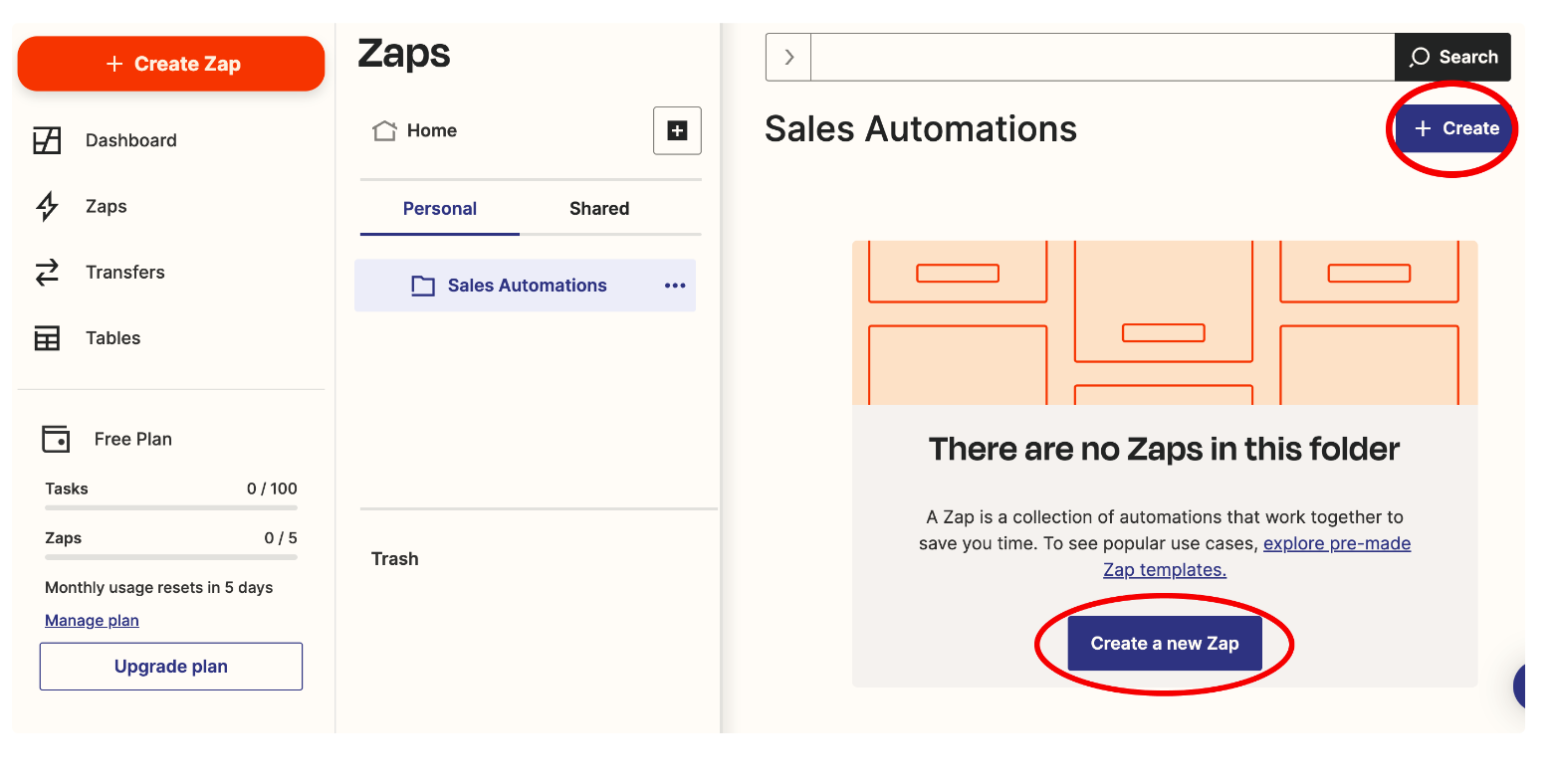Add a new folder with plus icon

coord(677,130)
